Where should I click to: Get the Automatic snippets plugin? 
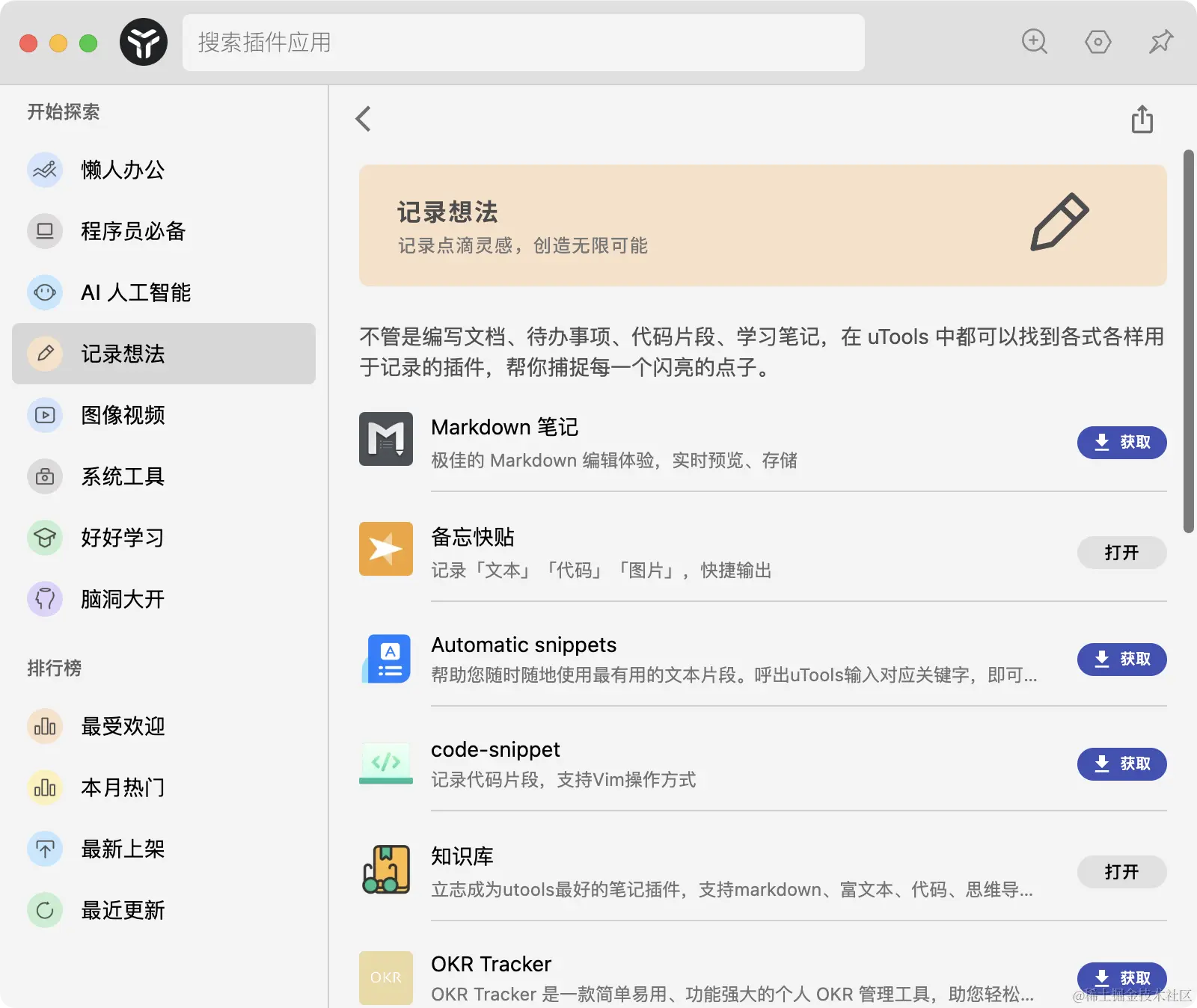1122,660
